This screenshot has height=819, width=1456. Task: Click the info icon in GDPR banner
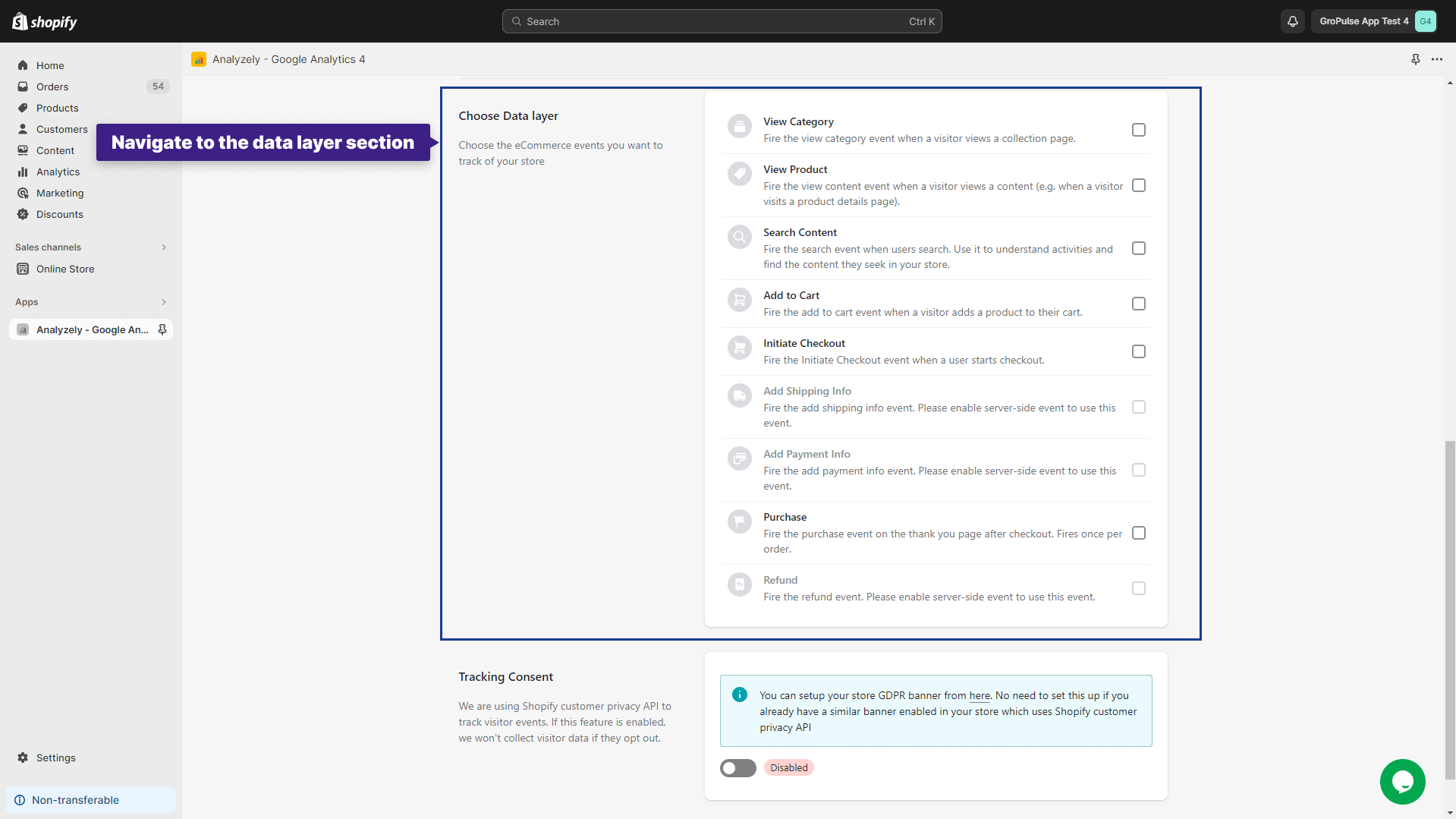pos(740,695)
